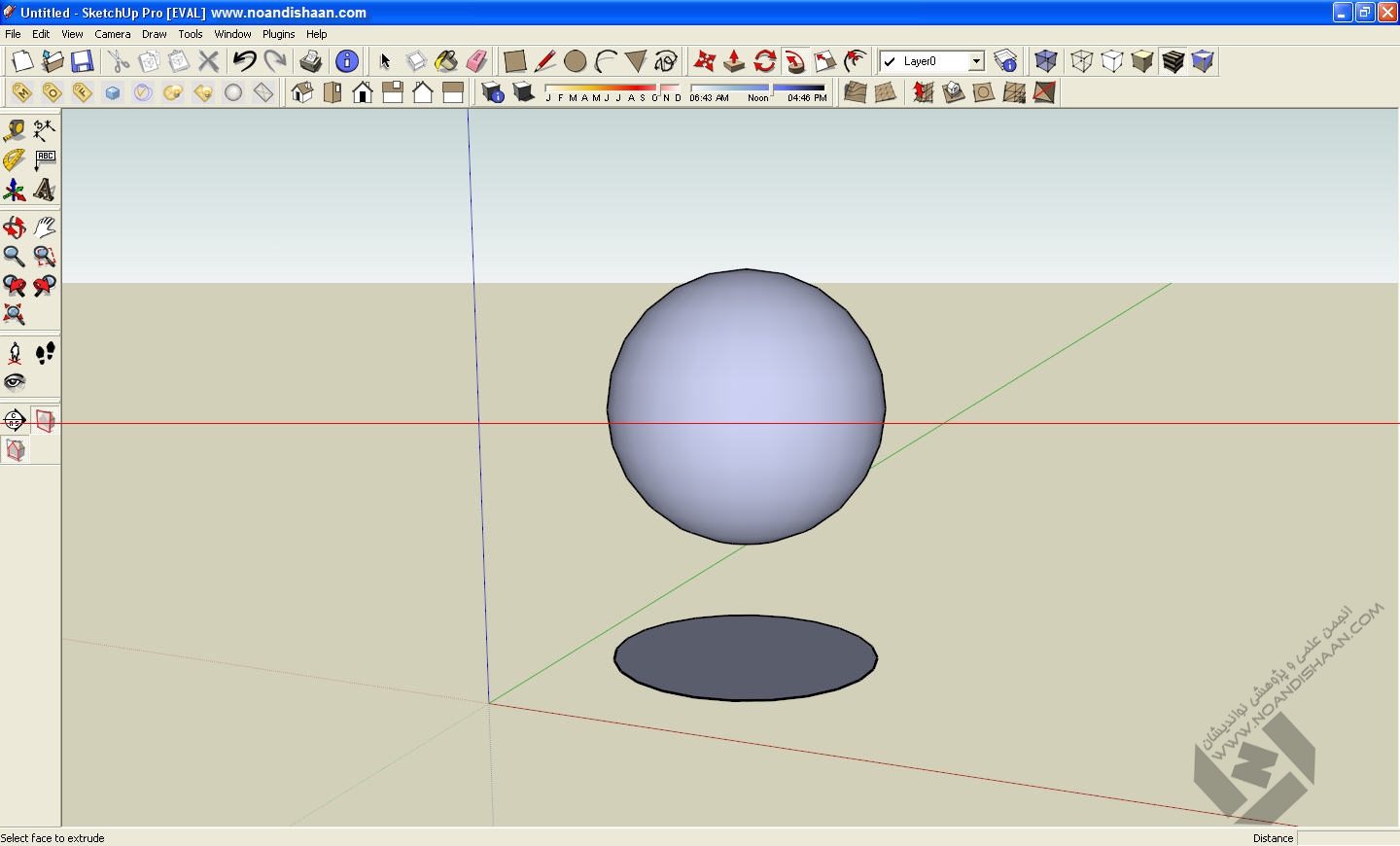The image size is (1400, 846).
Task: Select the Tape Measure tool
Action: [14, 130]
